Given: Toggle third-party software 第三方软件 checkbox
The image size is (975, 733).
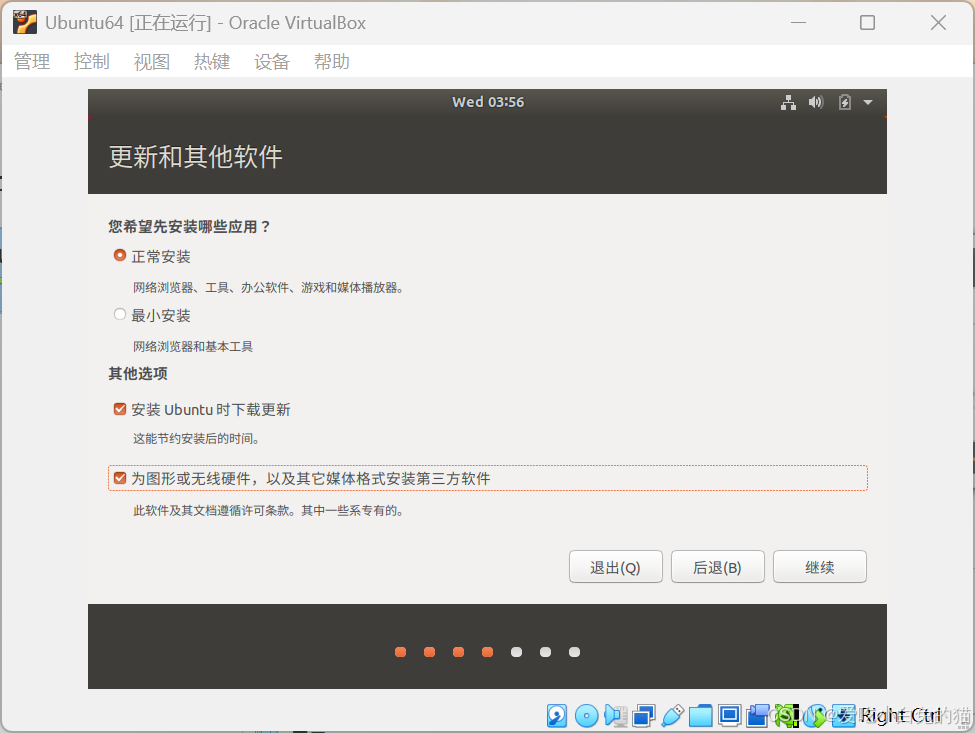Looking at the screenshot, I should coord(120,478).
